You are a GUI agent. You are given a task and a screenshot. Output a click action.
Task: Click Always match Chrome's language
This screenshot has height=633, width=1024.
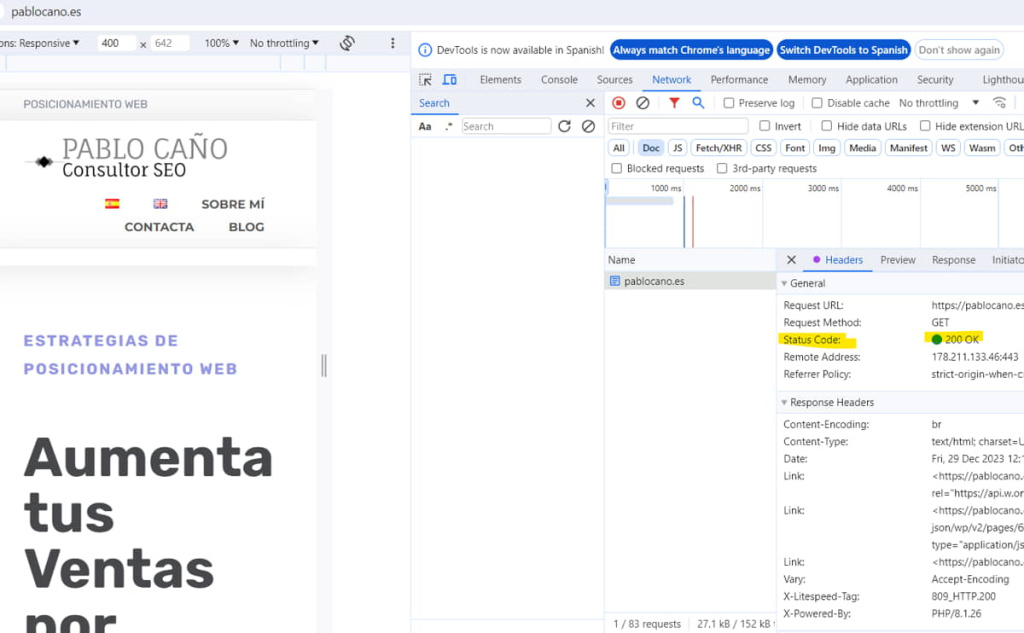pyautogui.click(x=691, y=50)
